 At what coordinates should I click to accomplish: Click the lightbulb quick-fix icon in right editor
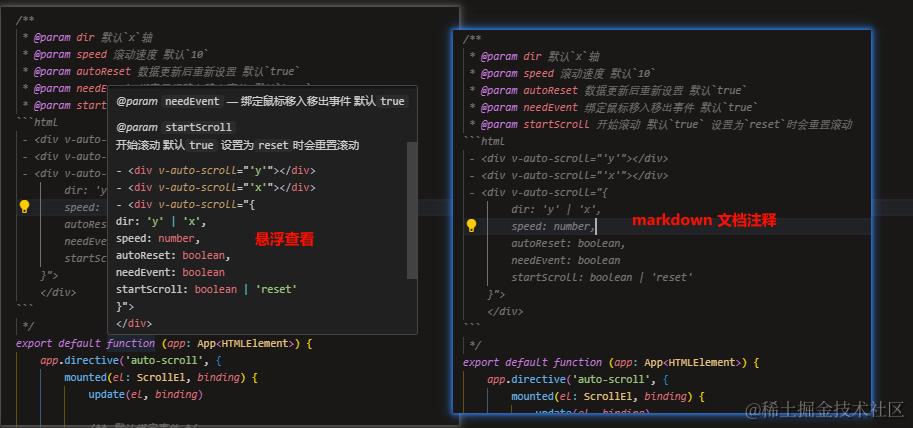pos(471,226)
